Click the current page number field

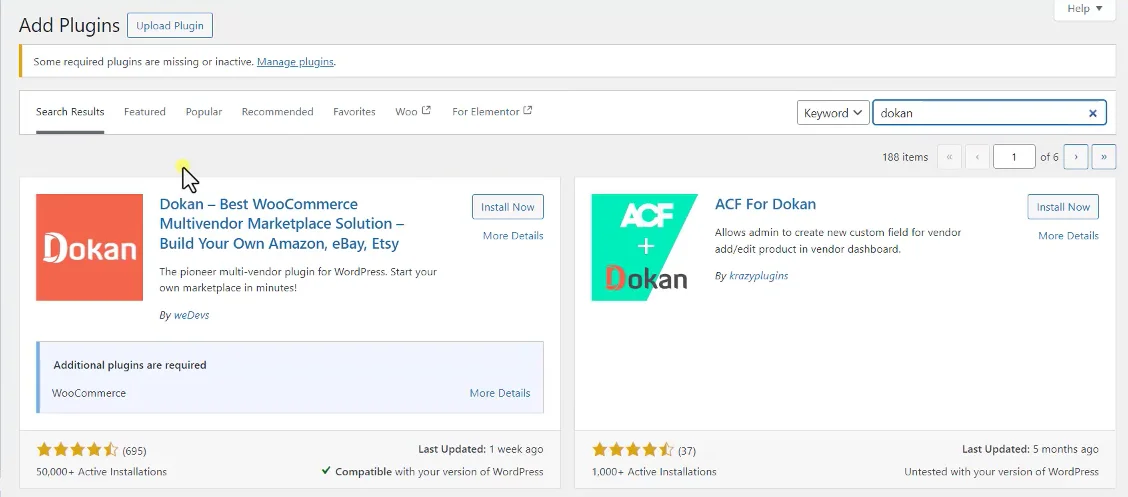[x=1014, y=157]
